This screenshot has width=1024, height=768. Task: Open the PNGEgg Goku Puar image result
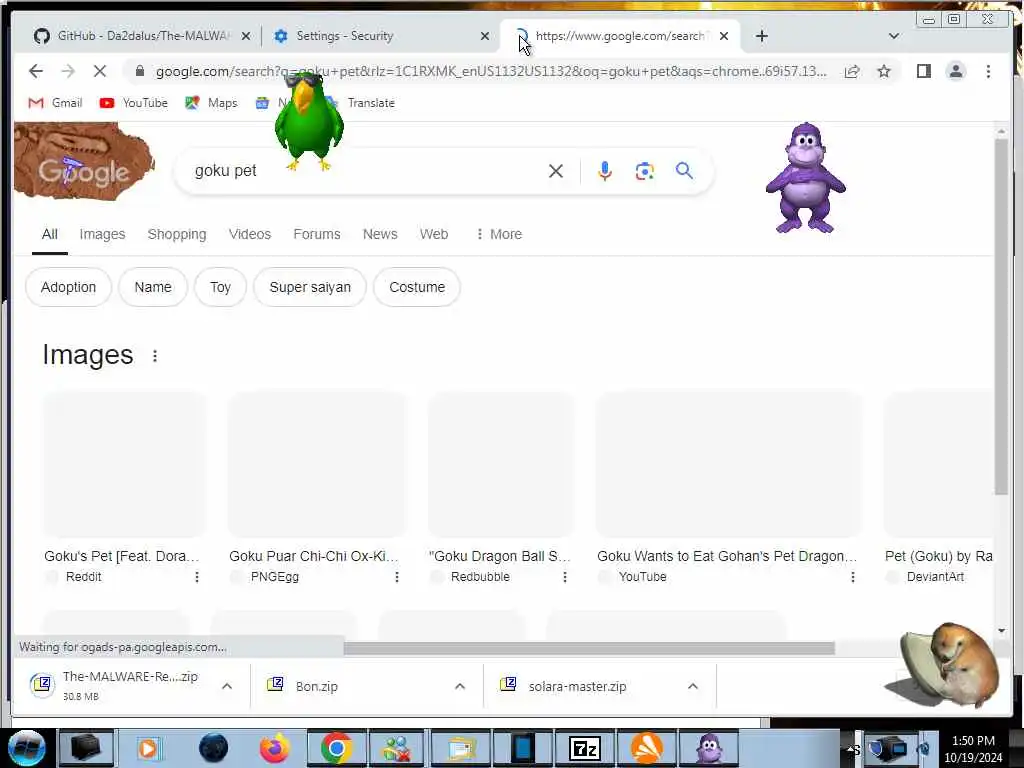point(316,464)
